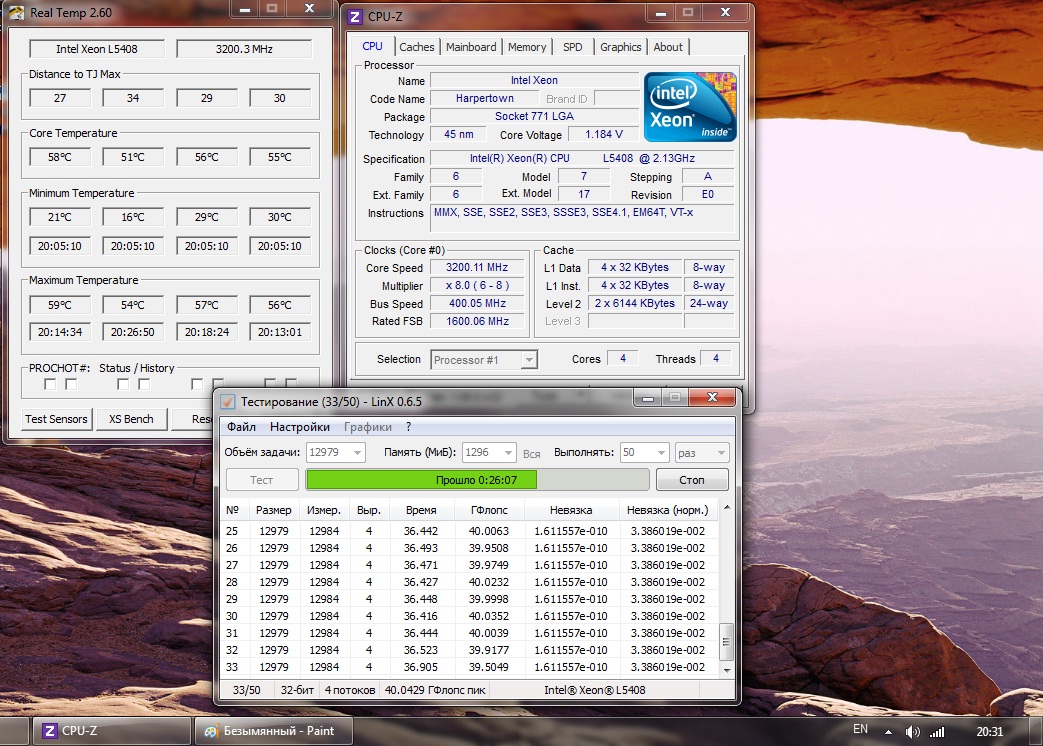This screenshot has width=1043, height=746.
Task: Switch to the Graphics tab
Action: pyautogui.click(x=620, y=47)
